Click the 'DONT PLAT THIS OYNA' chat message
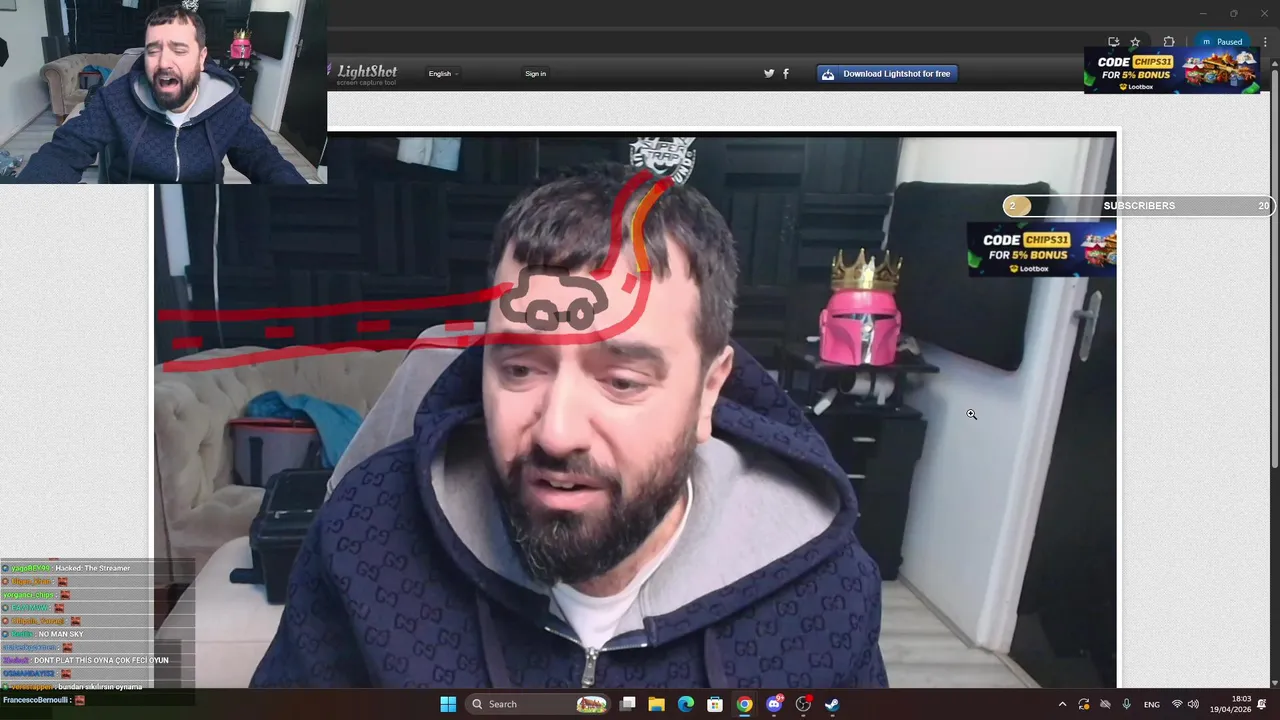This screenshot has height=720, width=1280. tap(101, 660)
